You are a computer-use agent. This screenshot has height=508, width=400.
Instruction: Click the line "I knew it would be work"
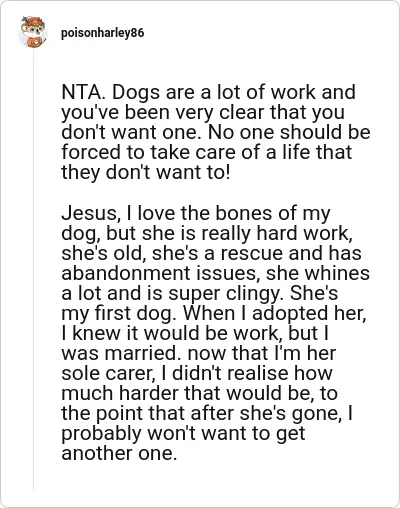coord(195,333)
